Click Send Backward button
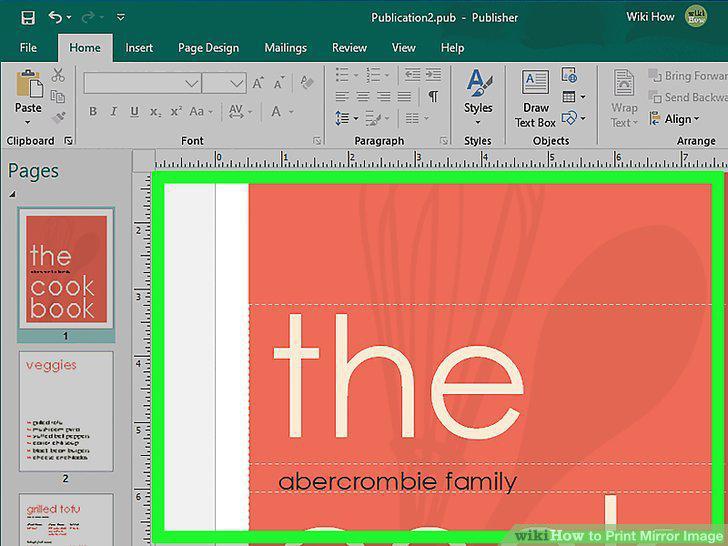The width and height of the screenshot is (728, 546). (688, 97)
